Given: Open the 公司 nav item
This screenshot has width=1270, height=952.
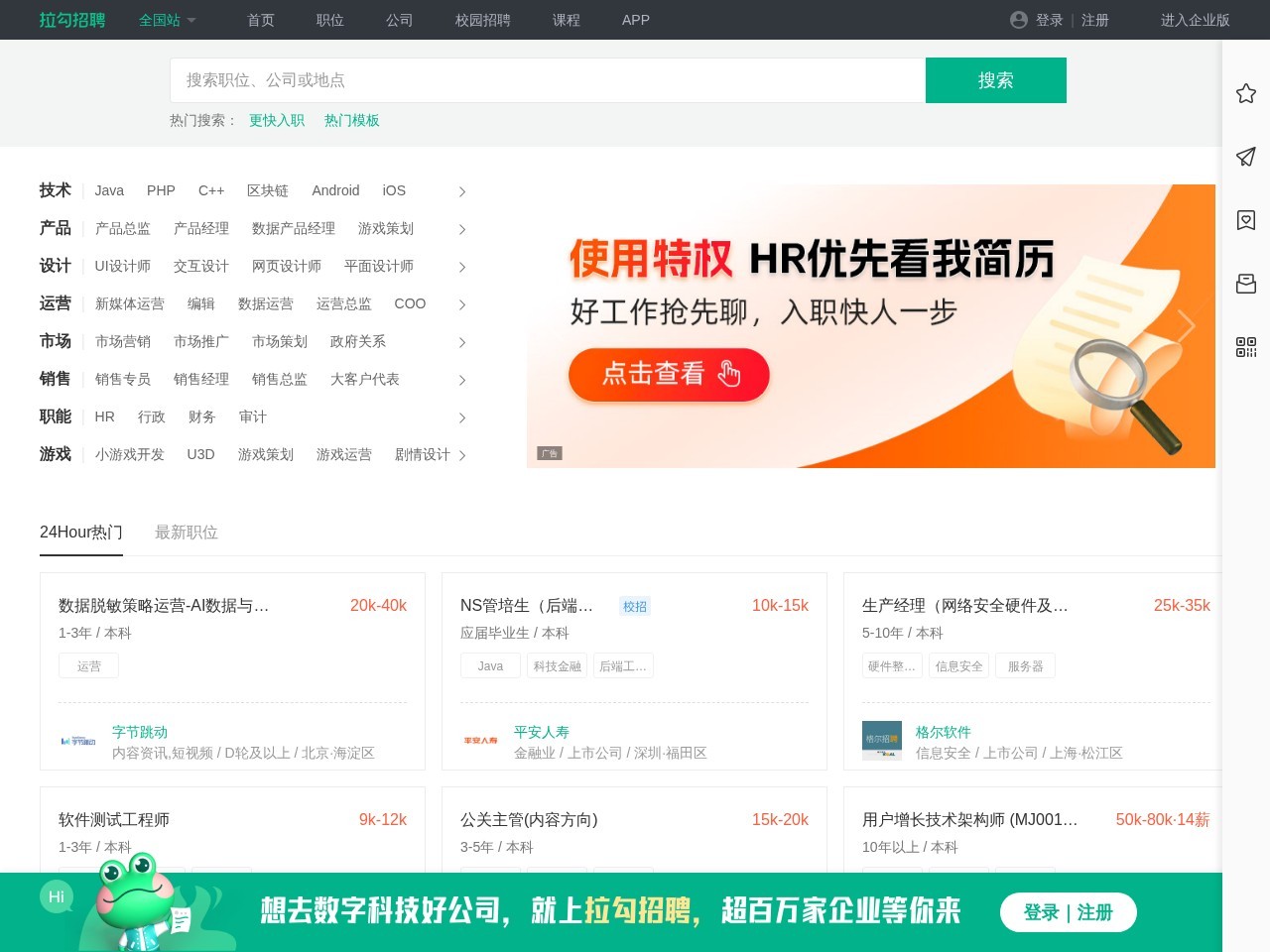Looking at the screenshot, I should (400, 20).
